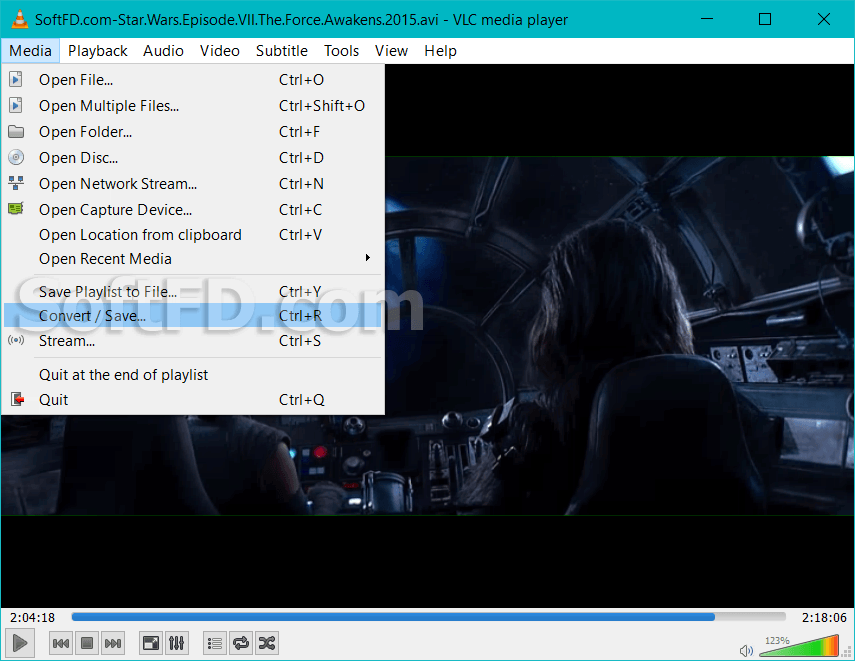The image size is (855, 661).
Task: Select Open Location from clipboard
Action: coord(193,235)
